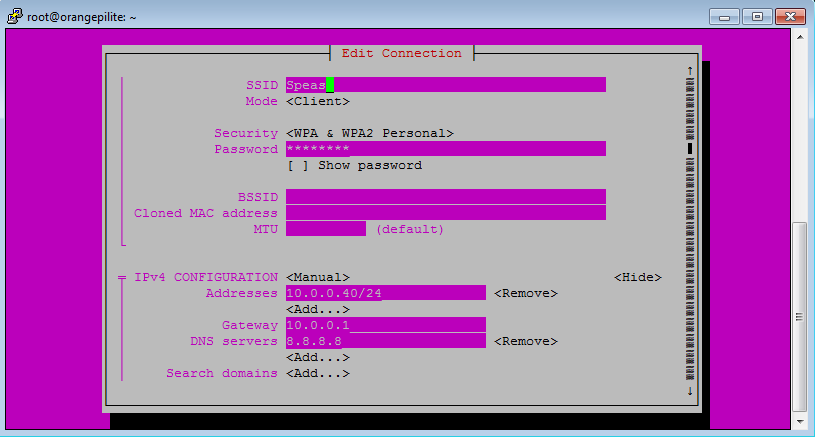The height and width of the screenshot is (437, 815).
Task: Edit the DNS server 8.8.8.8 field
Action: (x=386, y=341)
